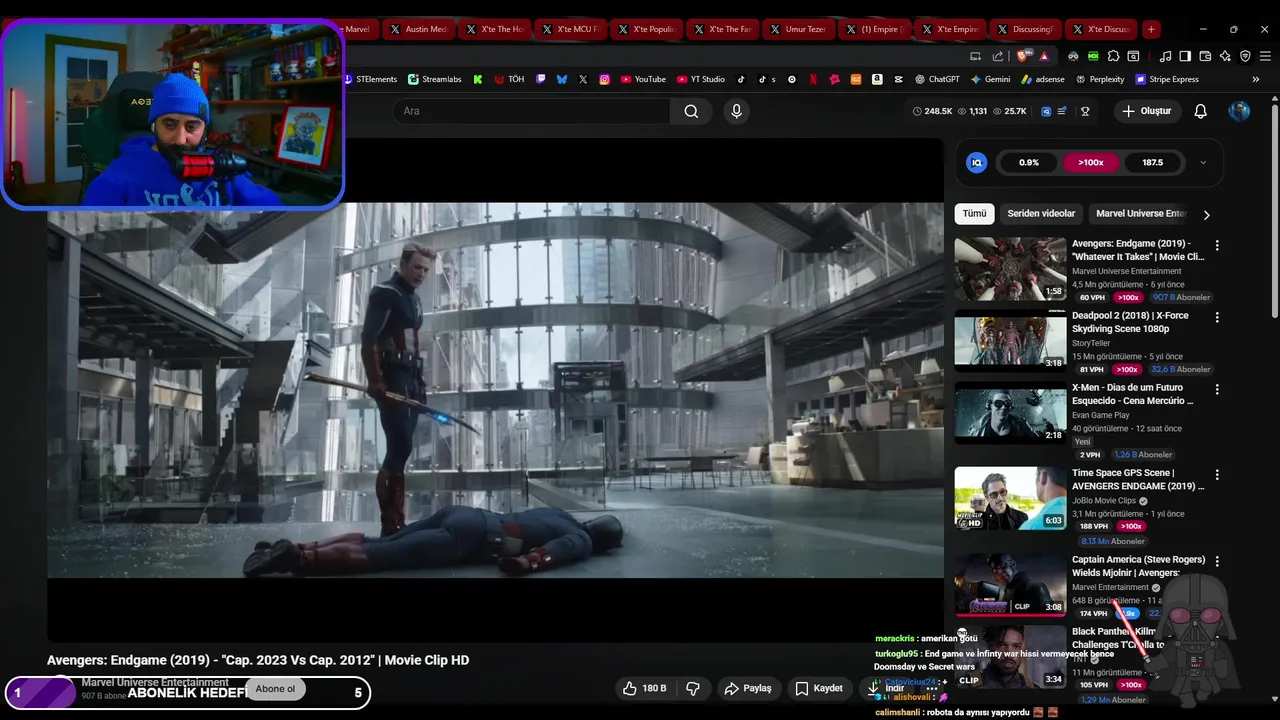Screen dimensions: 1280x720
Task: Open the Amazon bookmark icon
Action: click(877, 79)
